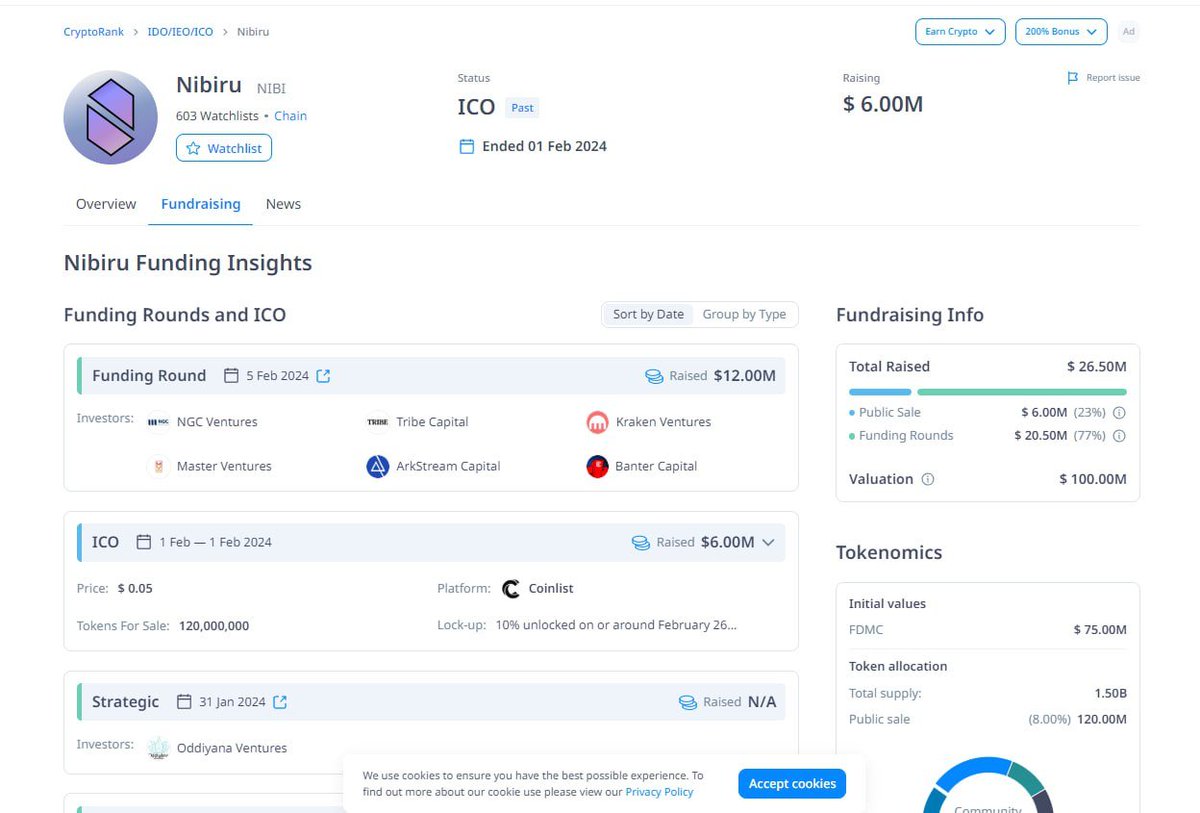Click calendar icon in the ICO row

coord(143,542)
